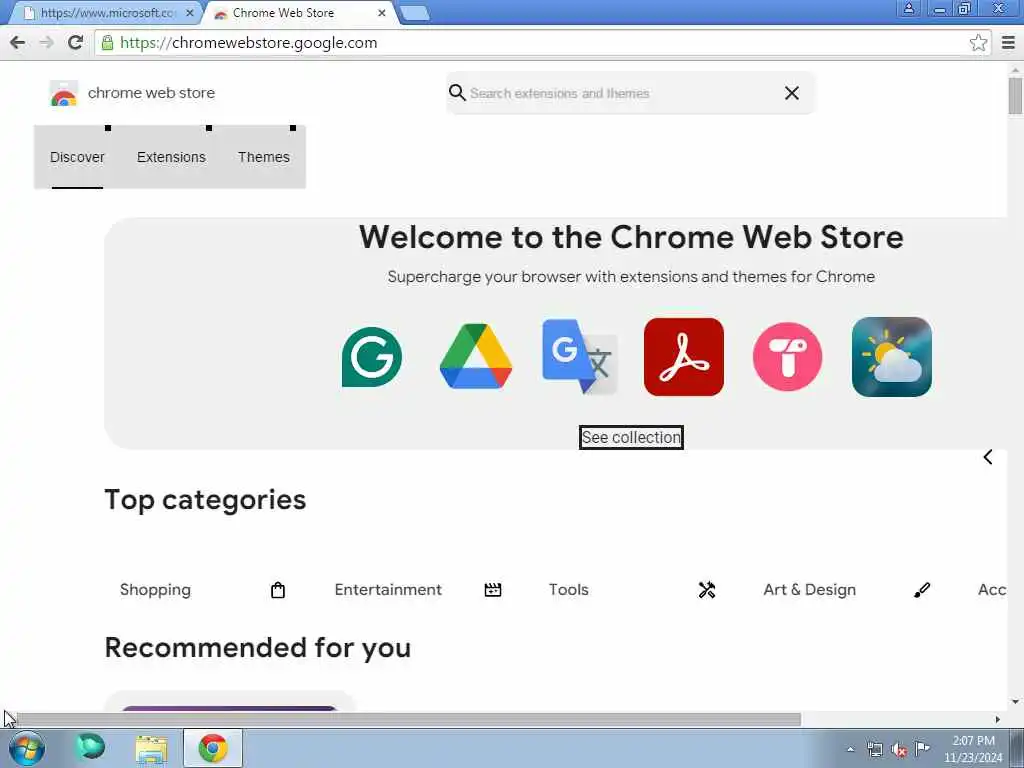Show hidden tray icons arrow

(850, 750)
